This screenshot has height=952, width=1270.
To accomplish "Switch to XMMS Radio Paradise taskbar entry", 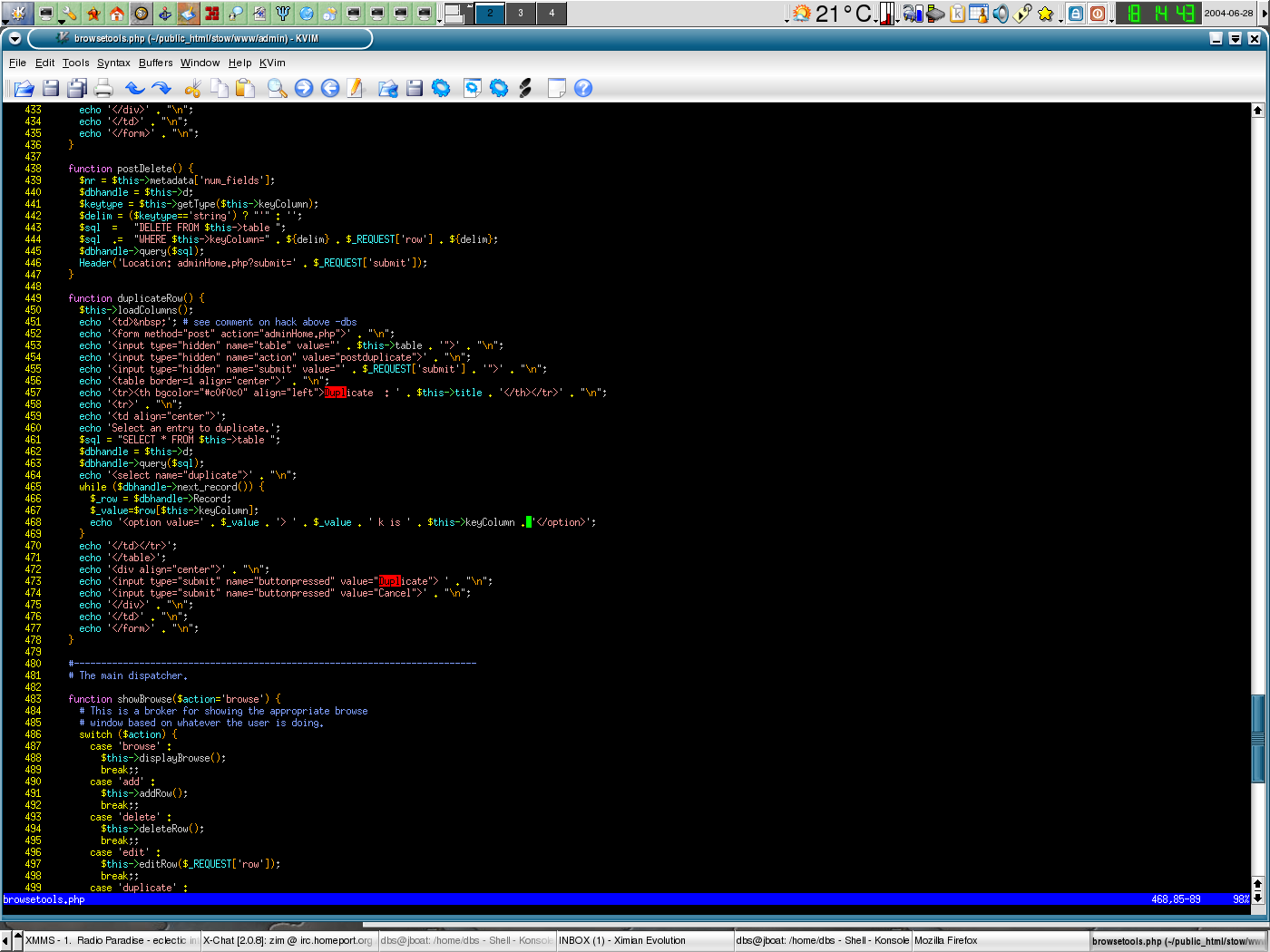I will click(x=110, y=940).
